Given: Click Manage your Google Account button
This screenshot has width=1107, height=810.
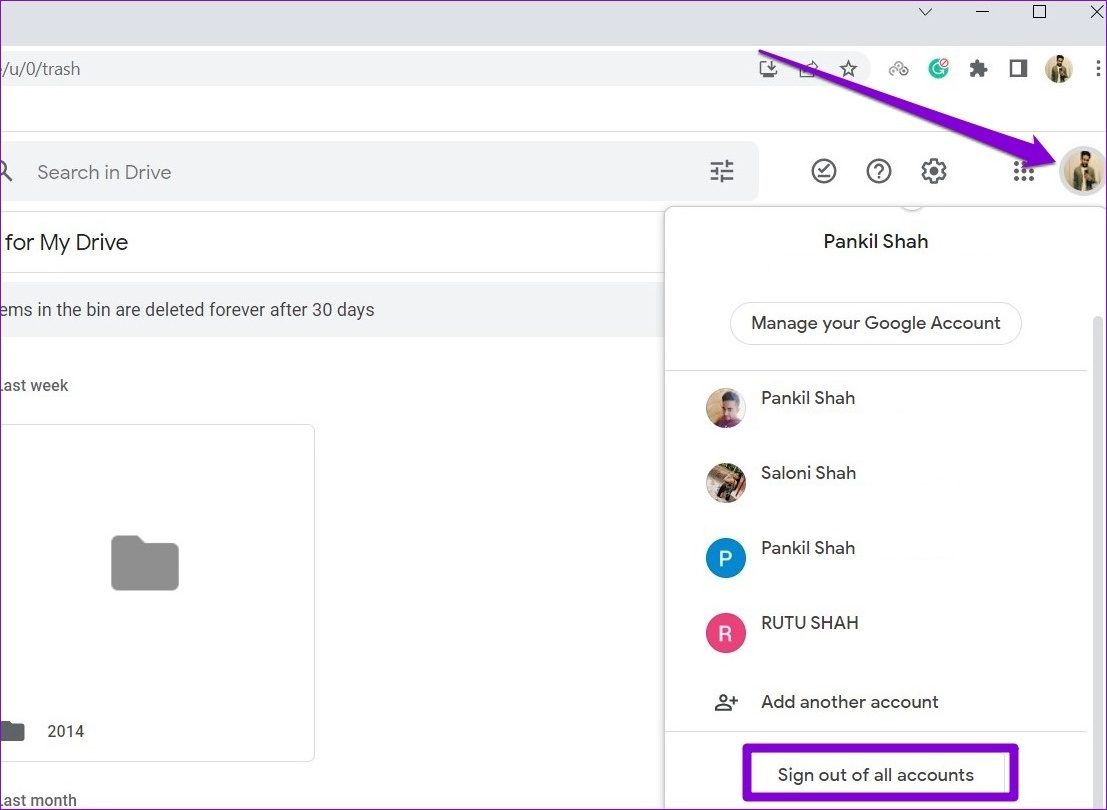Looking at the screenshot, I should pyautogui.click(x=875, y=323).
